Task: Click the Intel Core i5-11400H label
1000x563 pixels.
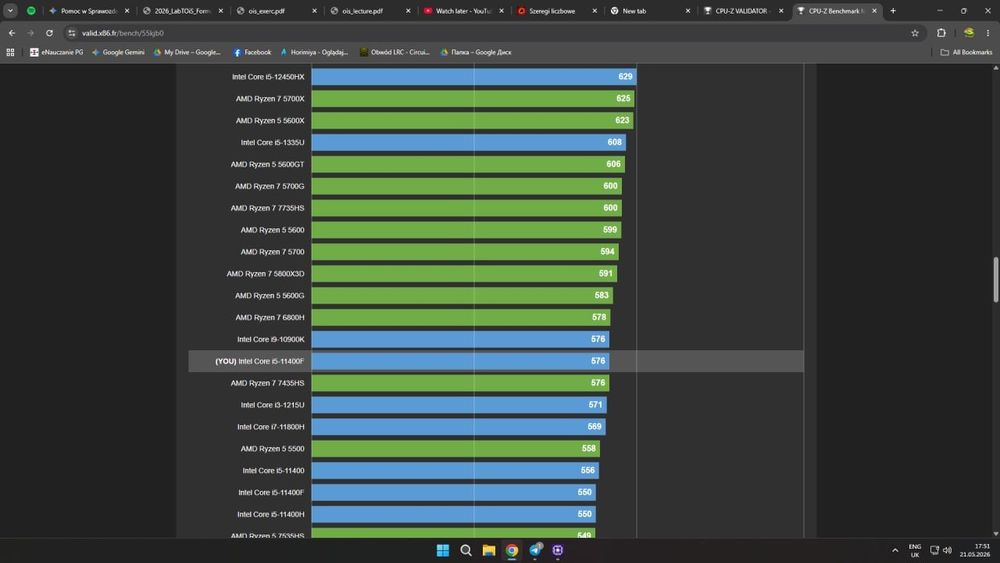Action: click(270, 515)
